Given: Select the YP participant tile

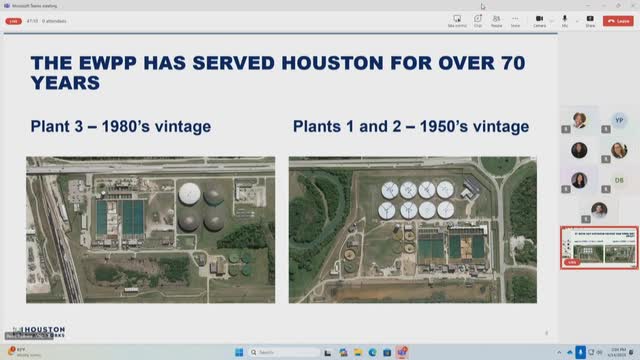Looking at the screenshot, I should coord(619,120).
